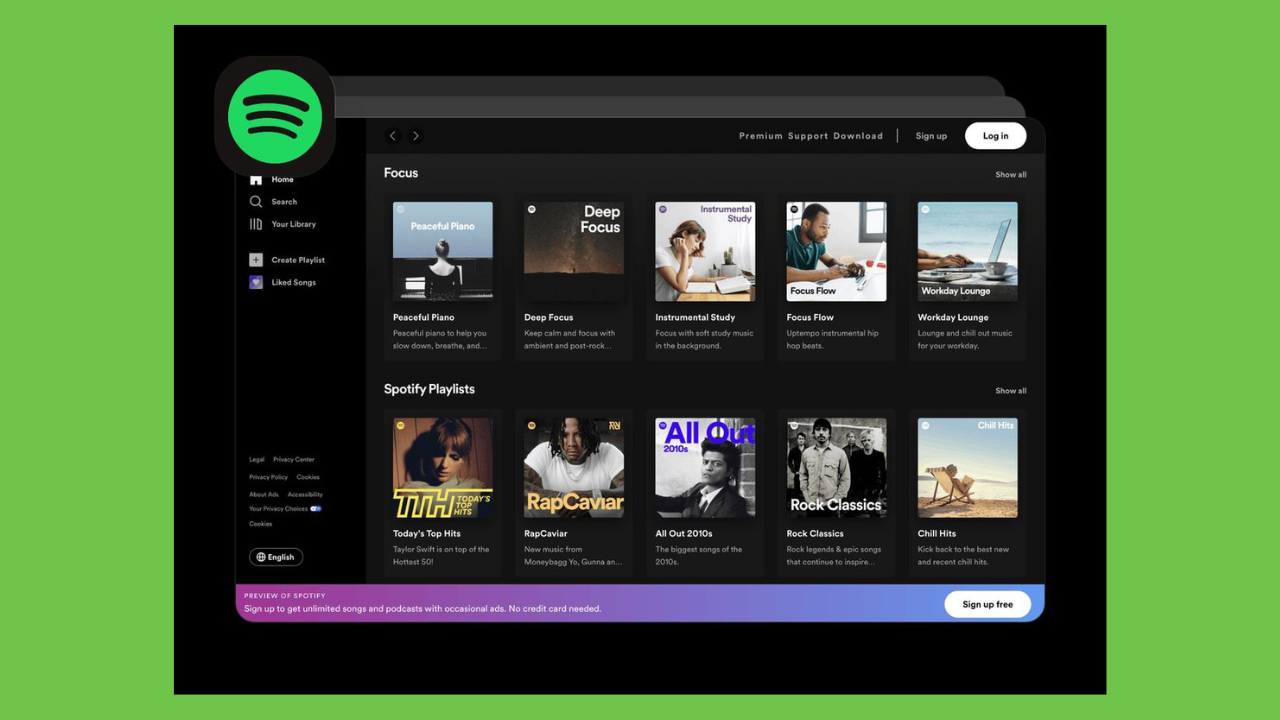Open the Focus section heading
The image size is (1280, 720).
(401, 173)
